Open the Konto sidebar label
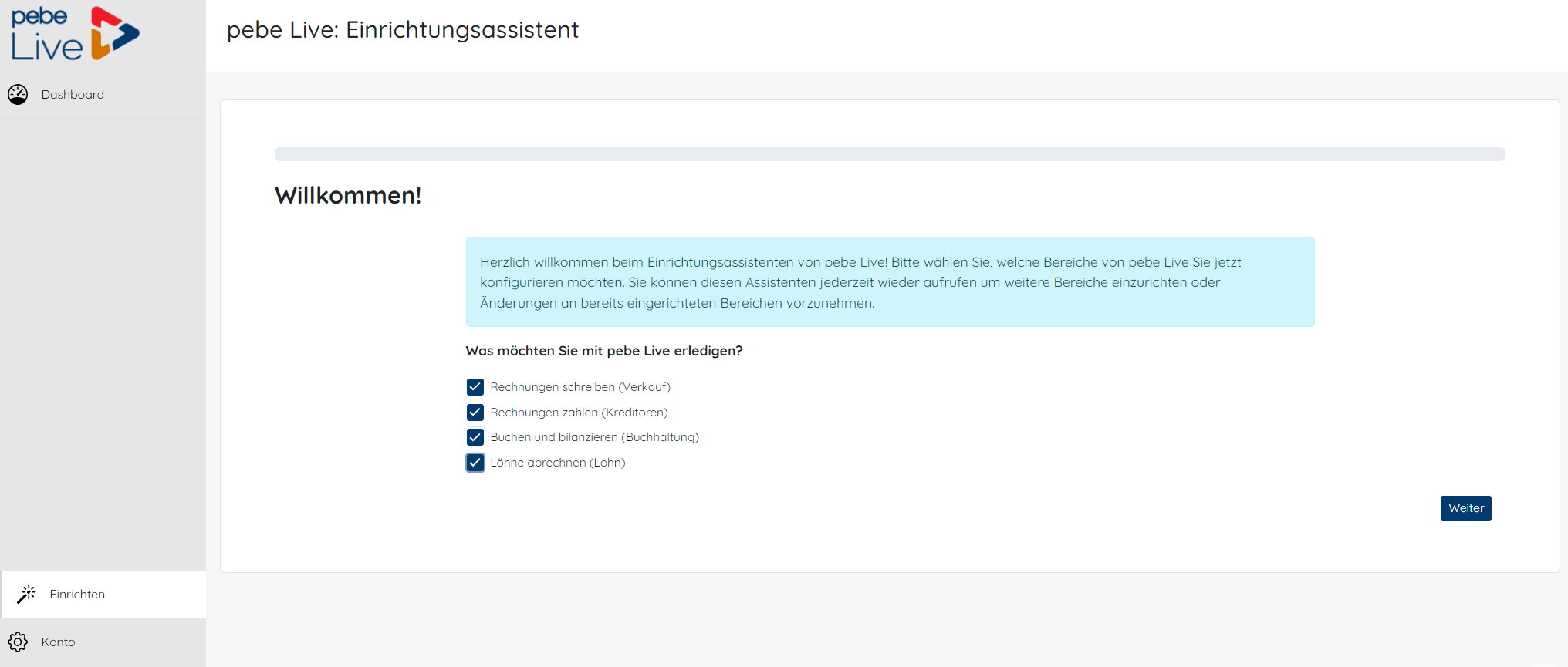1568x667 pixels. pyautogui.click(x=58, y=642)
